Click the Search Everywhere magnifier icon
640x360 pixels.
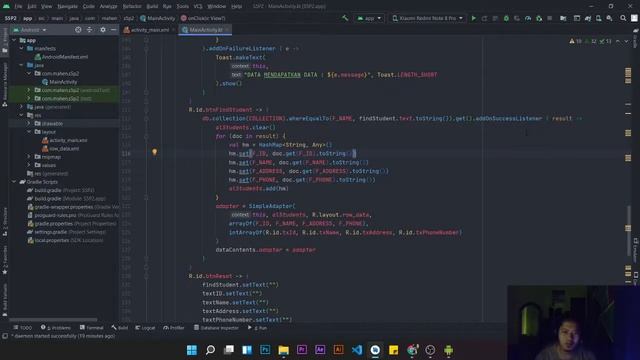[623, 18]
